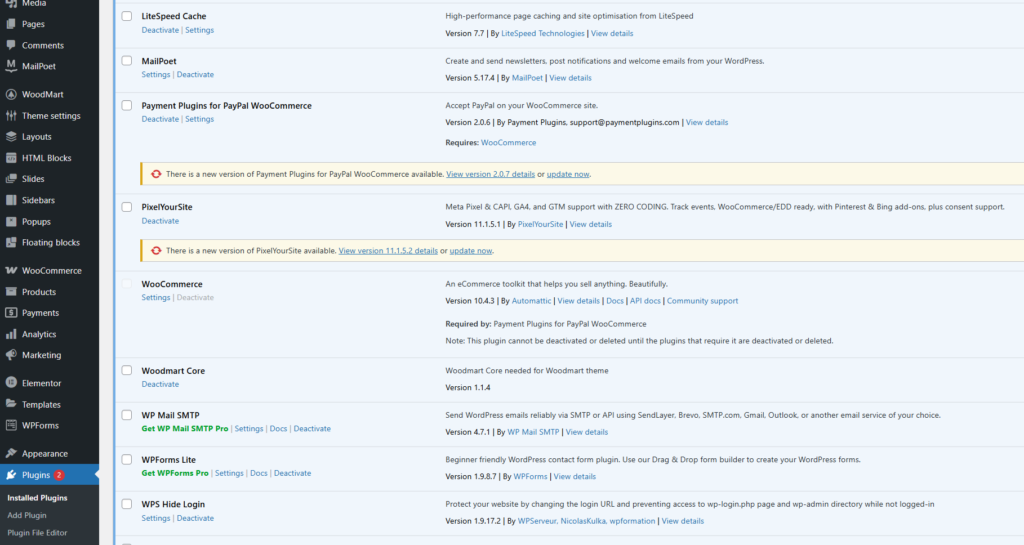Click Get WPForms Pro link

(x=175, y=473)
